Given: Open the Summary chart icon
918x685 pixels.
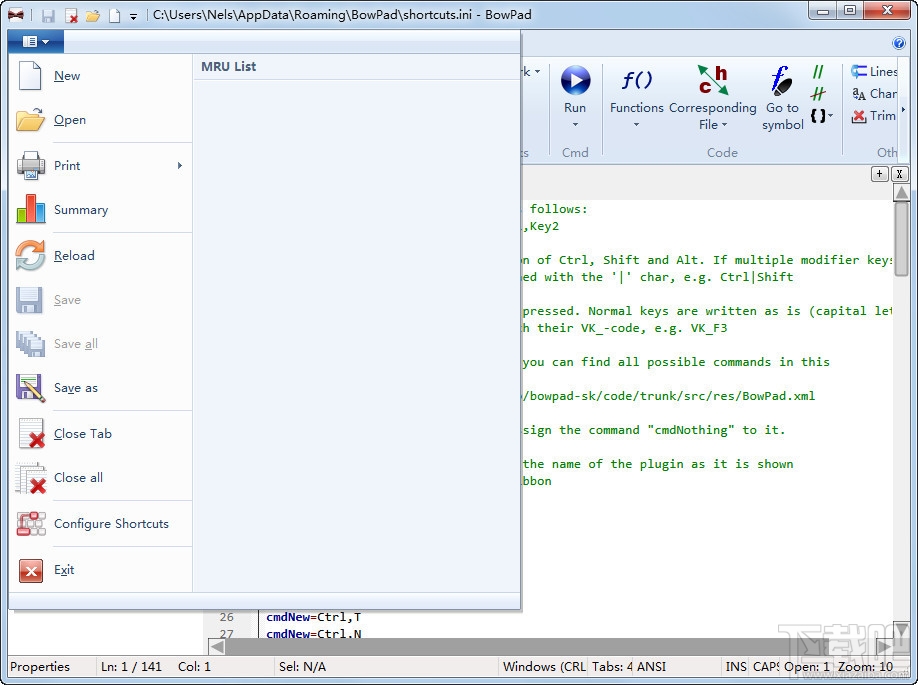Looking at the screenshot, I should coord(30,210).
